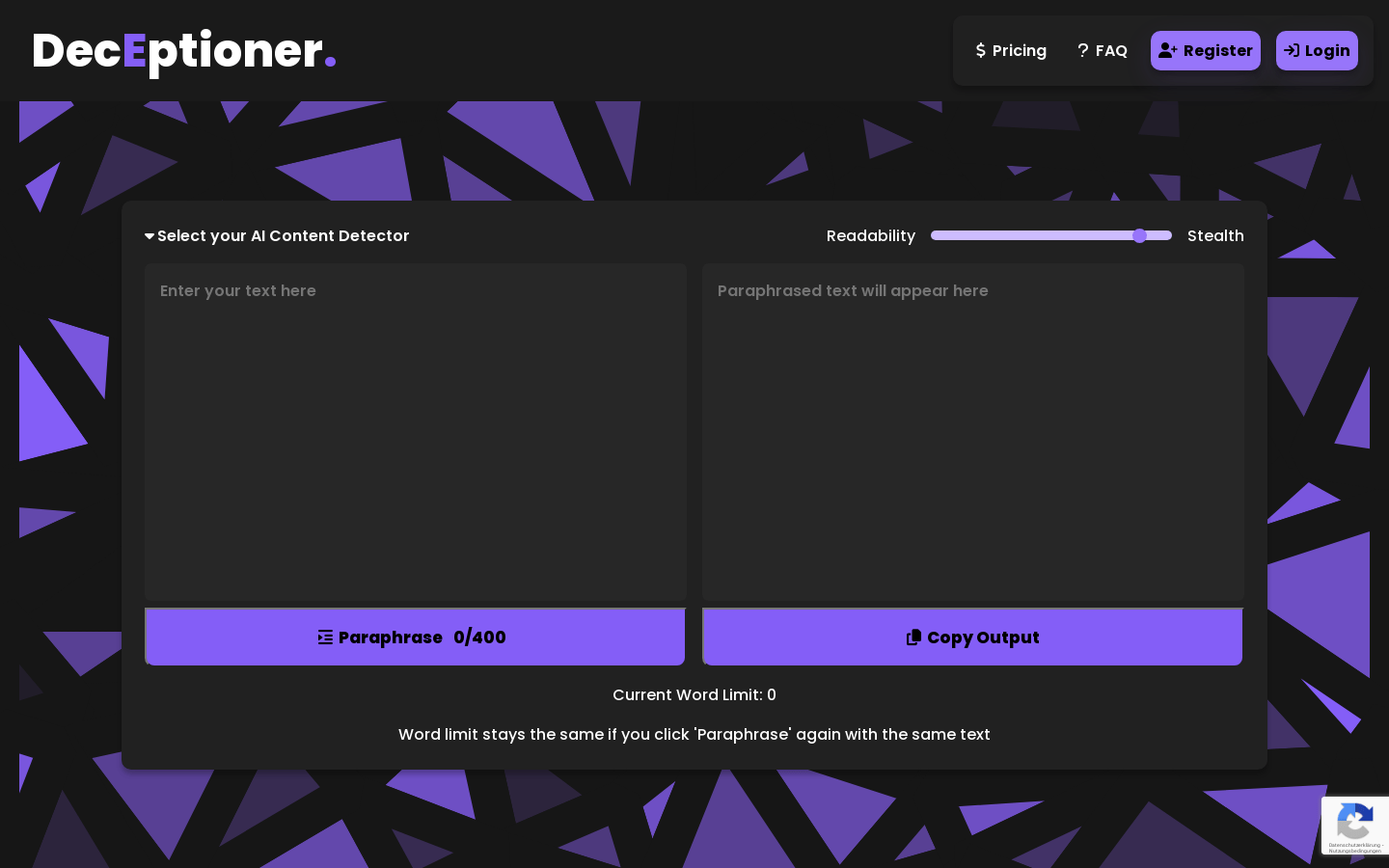The image size is (1389, 868).
Task: Click the dollar sign icon beside Pricing
Action: point(981,50)
